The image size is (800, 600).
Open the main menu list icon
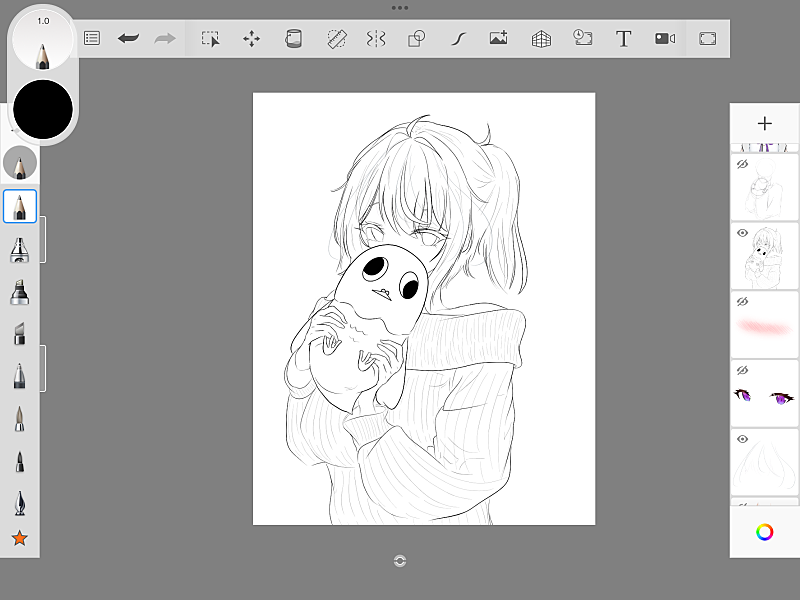tap(92, 38)
